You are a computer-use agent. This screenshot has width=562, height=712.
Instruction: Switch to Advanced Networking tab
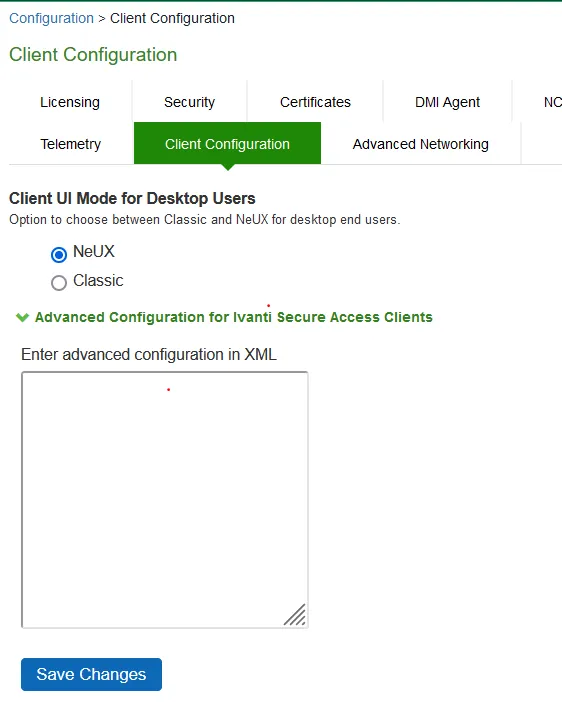pos(420,144)
